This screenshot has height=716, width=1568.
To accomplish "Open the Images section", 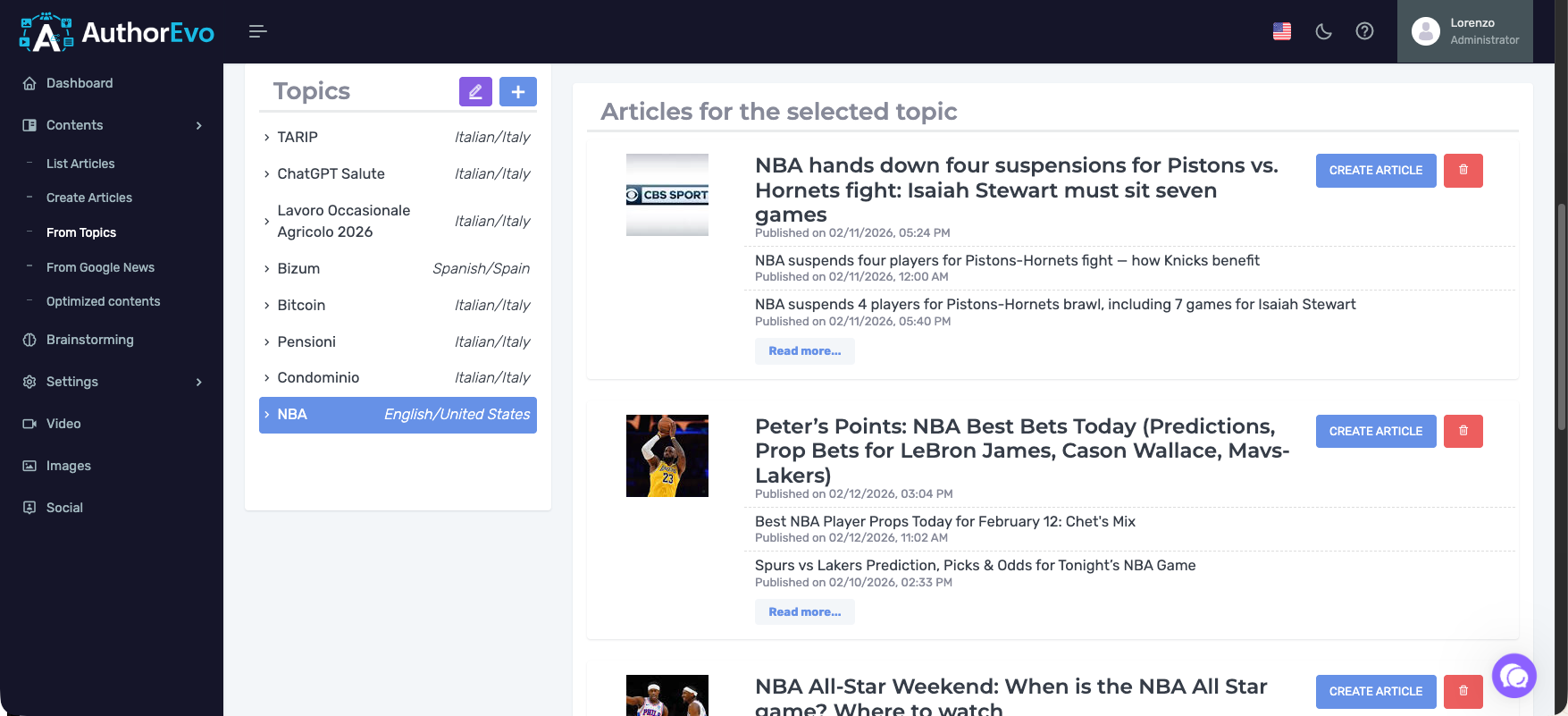I will 69,466.
